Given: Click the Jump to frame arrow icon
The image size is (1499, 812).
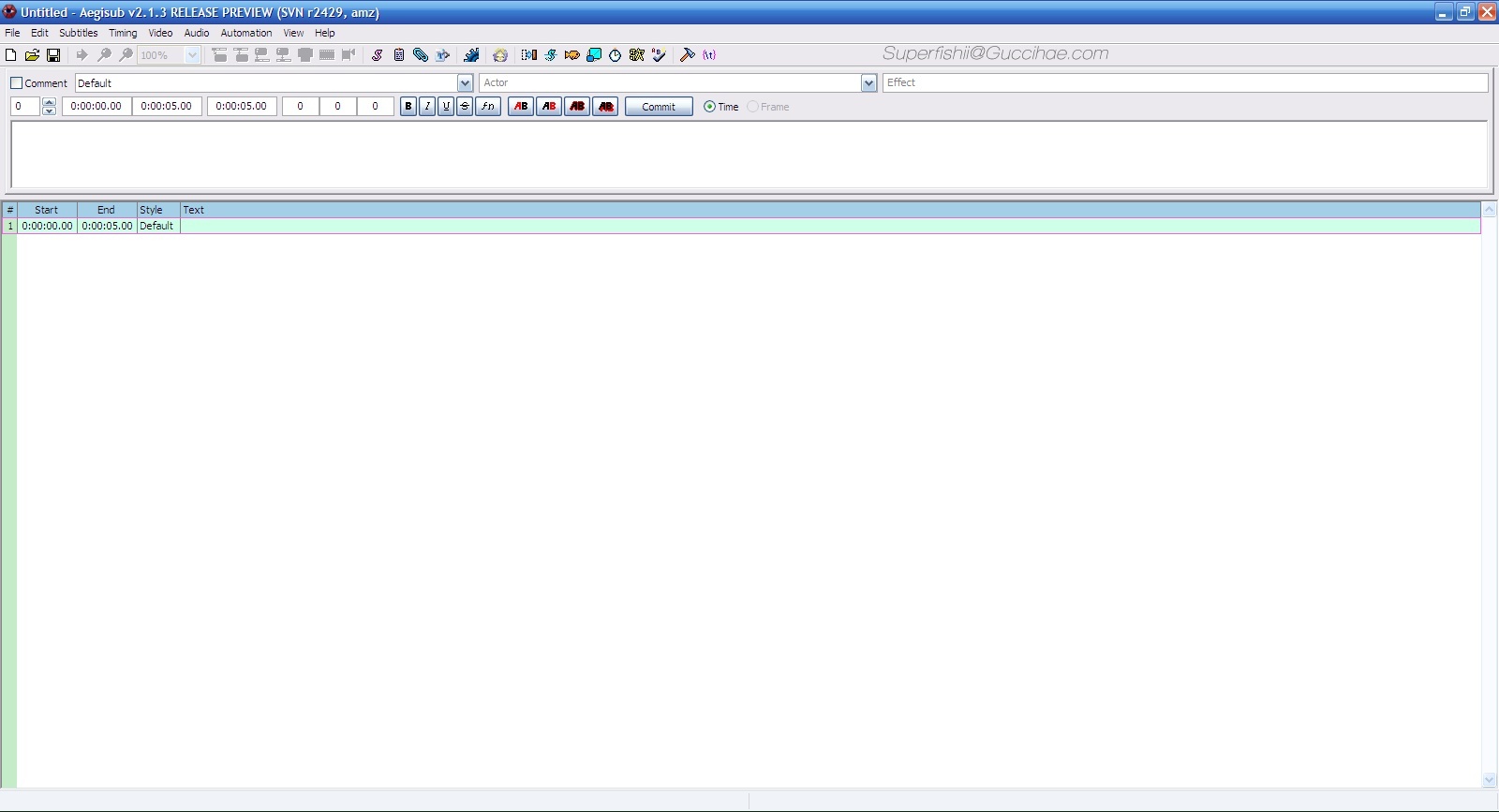Looking at the screenshot, I should tap(82, 55).
